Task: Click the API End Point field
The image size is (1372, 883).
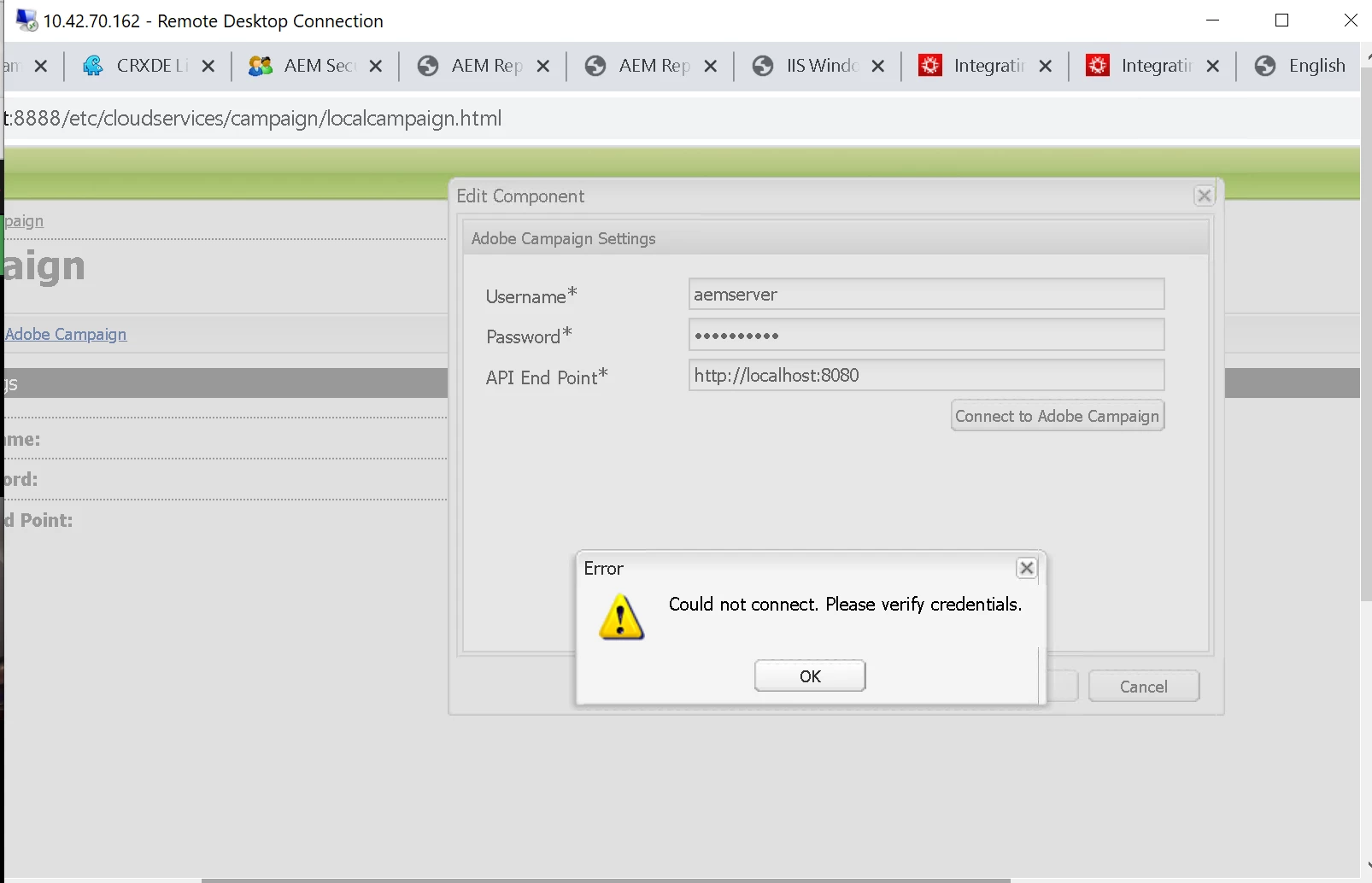Action: (926, 375)
